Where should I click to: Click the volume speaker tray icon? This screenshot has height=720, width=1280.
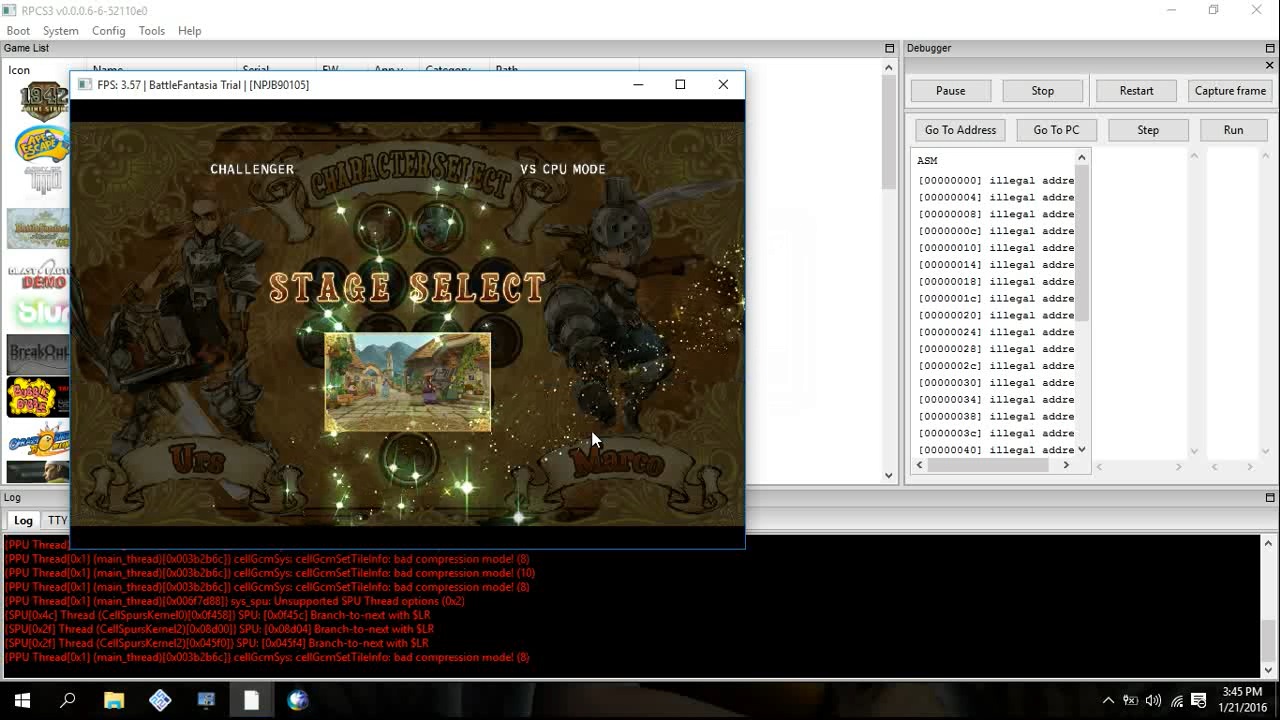pyautogui.click(x=1153, y=700)
